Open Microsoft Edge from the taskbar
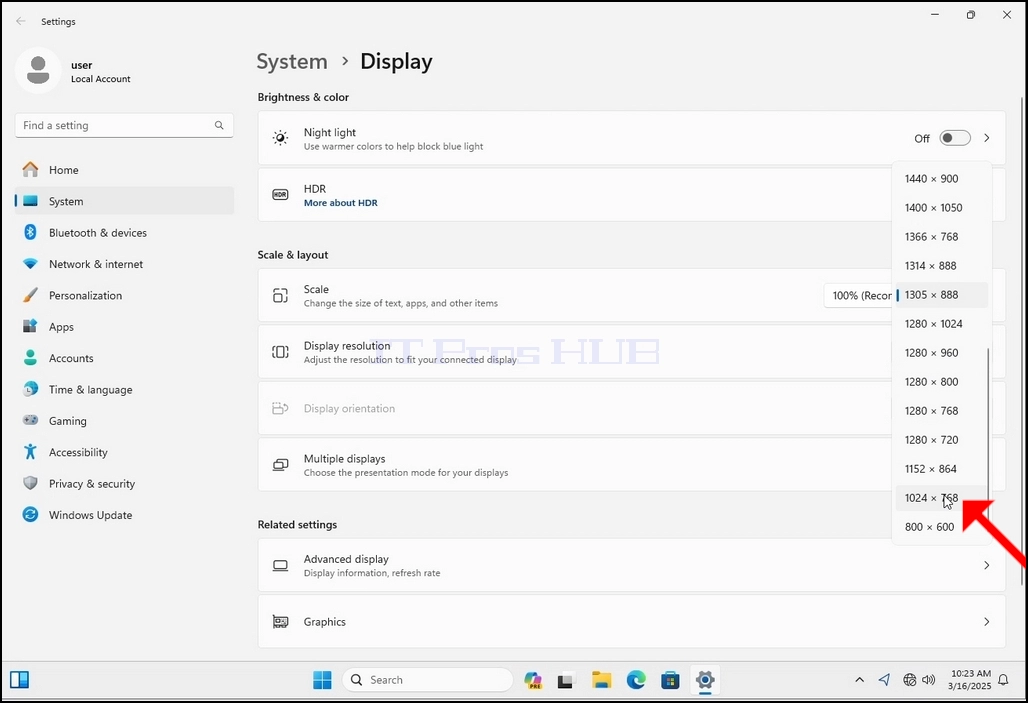 coord(635,680)
